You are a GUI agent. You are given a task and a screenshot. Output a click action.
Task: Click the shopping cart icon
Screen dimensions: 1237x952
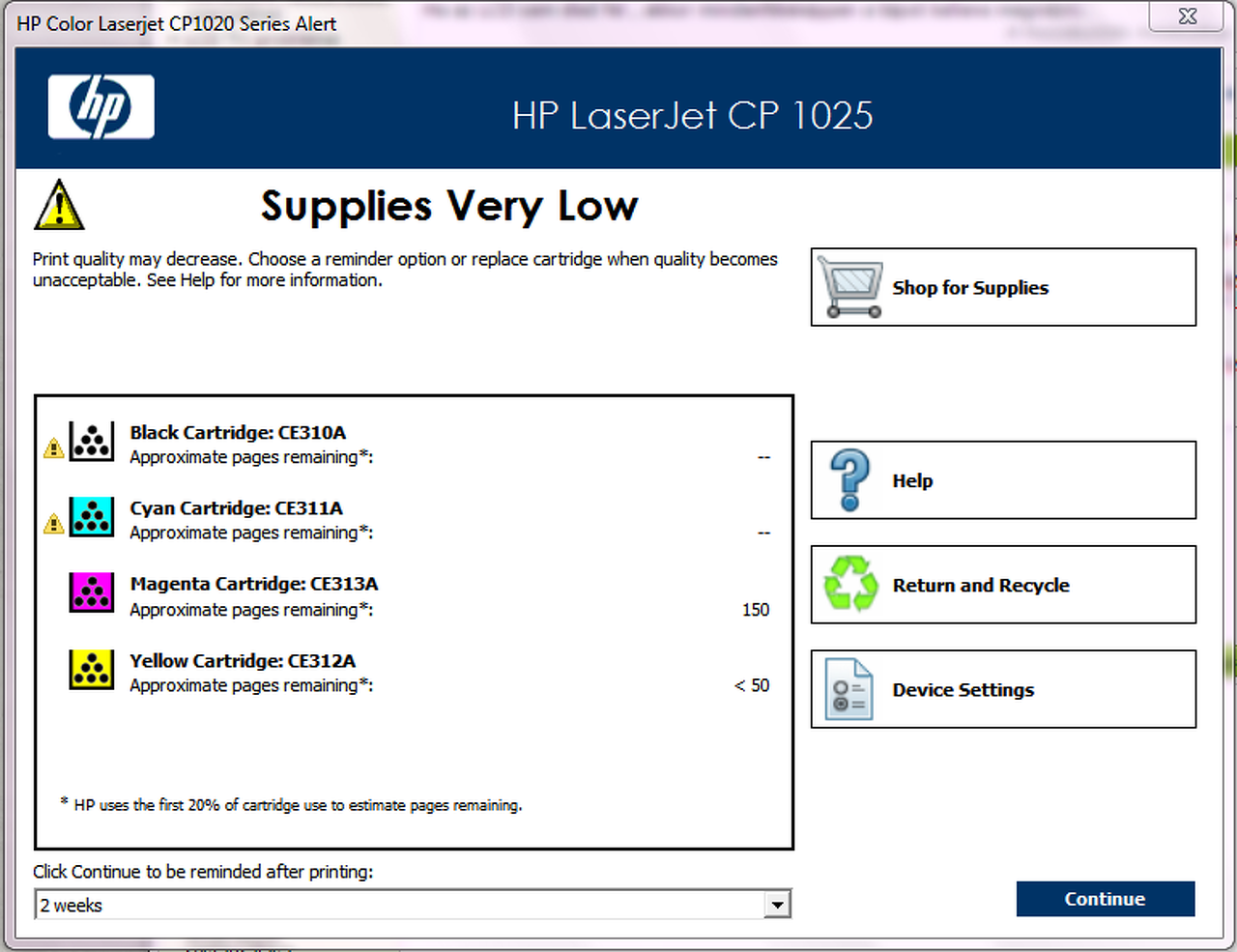pyautogui.click(x=849, y=287)
